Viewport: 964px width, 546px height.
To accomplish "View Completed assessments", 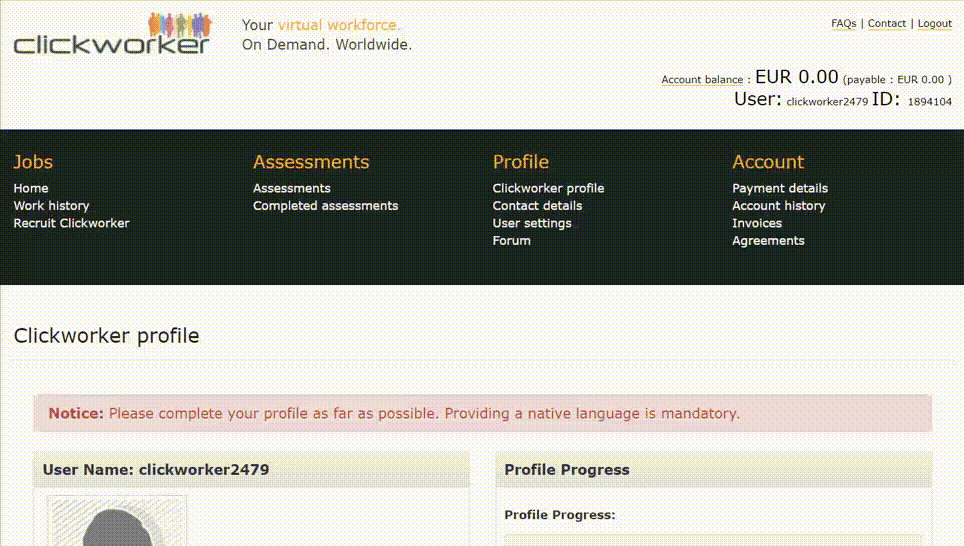I will pos(325,206).
